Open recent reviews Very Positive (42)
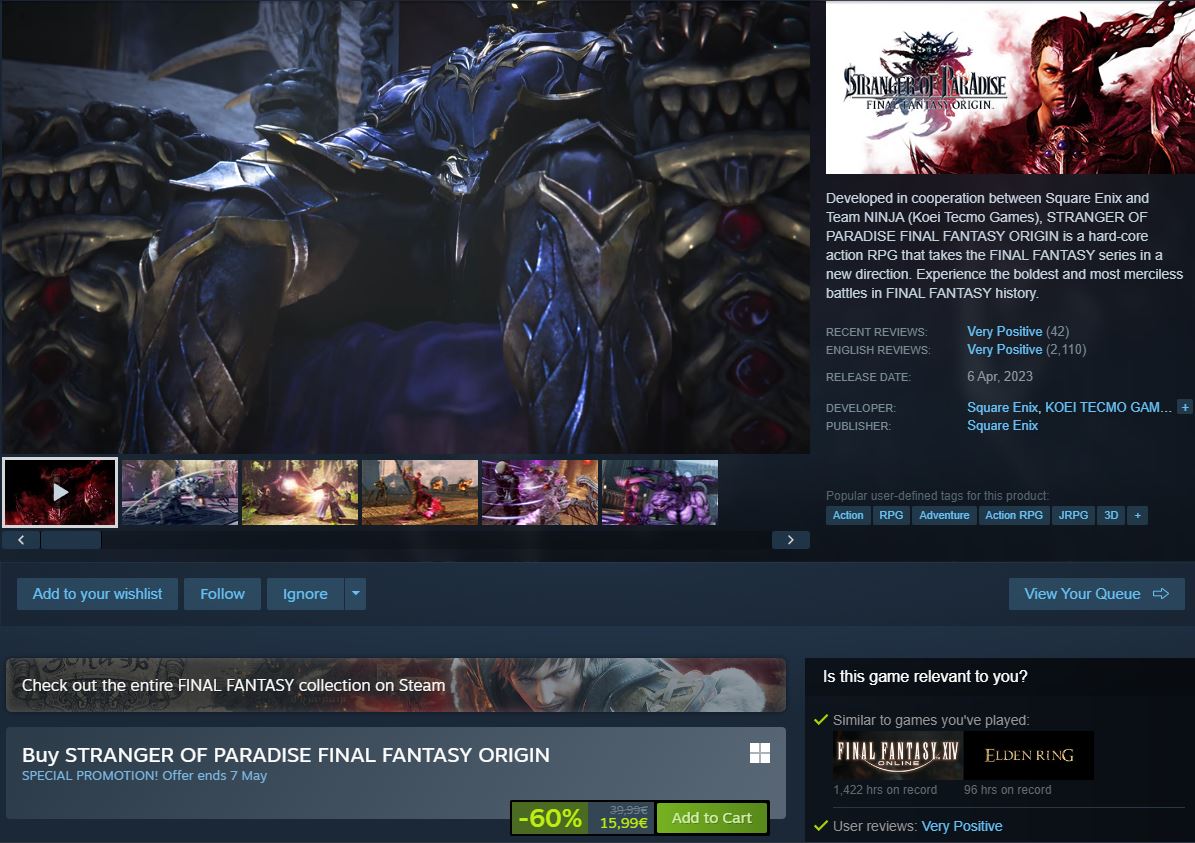The image size is (1195, 843). (x=1018, y=332)
